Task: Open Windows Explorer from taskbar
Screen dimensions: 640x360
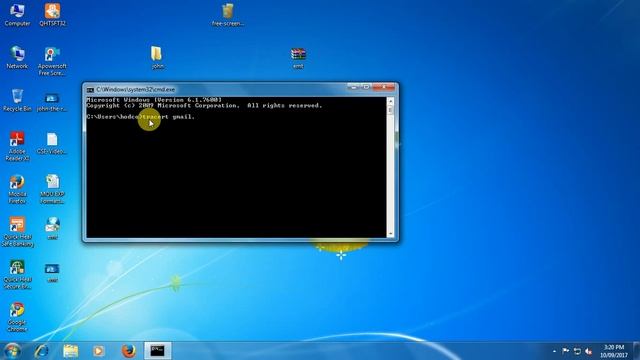Action: (71, 351)
